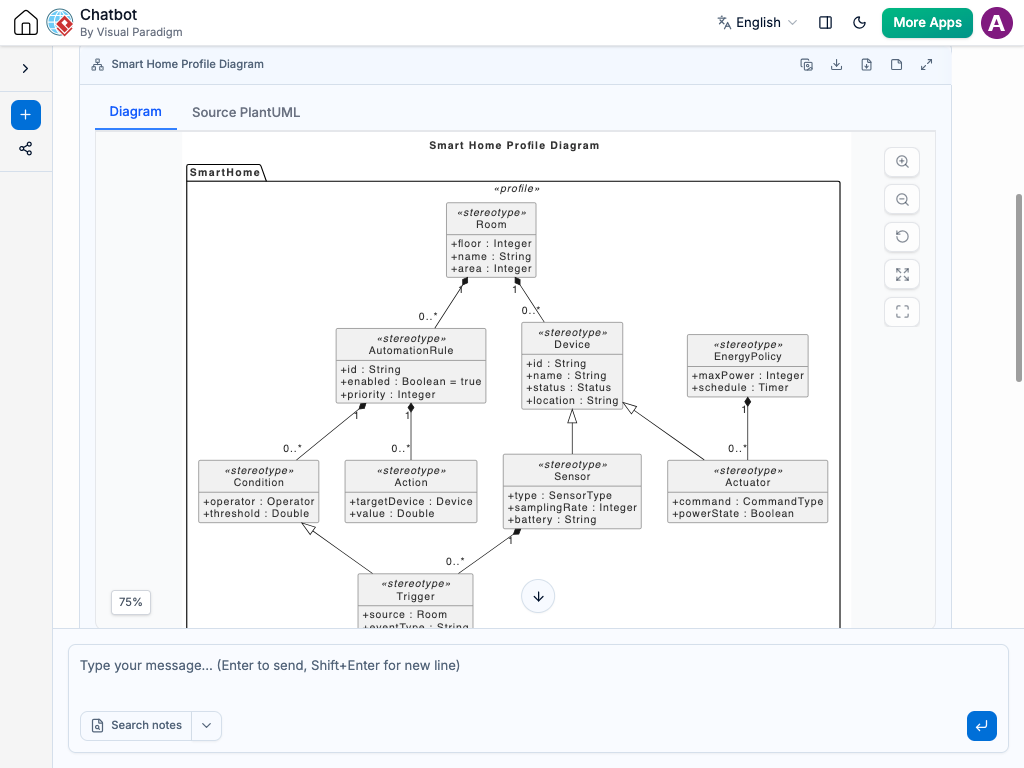This screenshot has width=1024, height=768.
Task: Click Search notes button
Action: click(x=136, y=726)
